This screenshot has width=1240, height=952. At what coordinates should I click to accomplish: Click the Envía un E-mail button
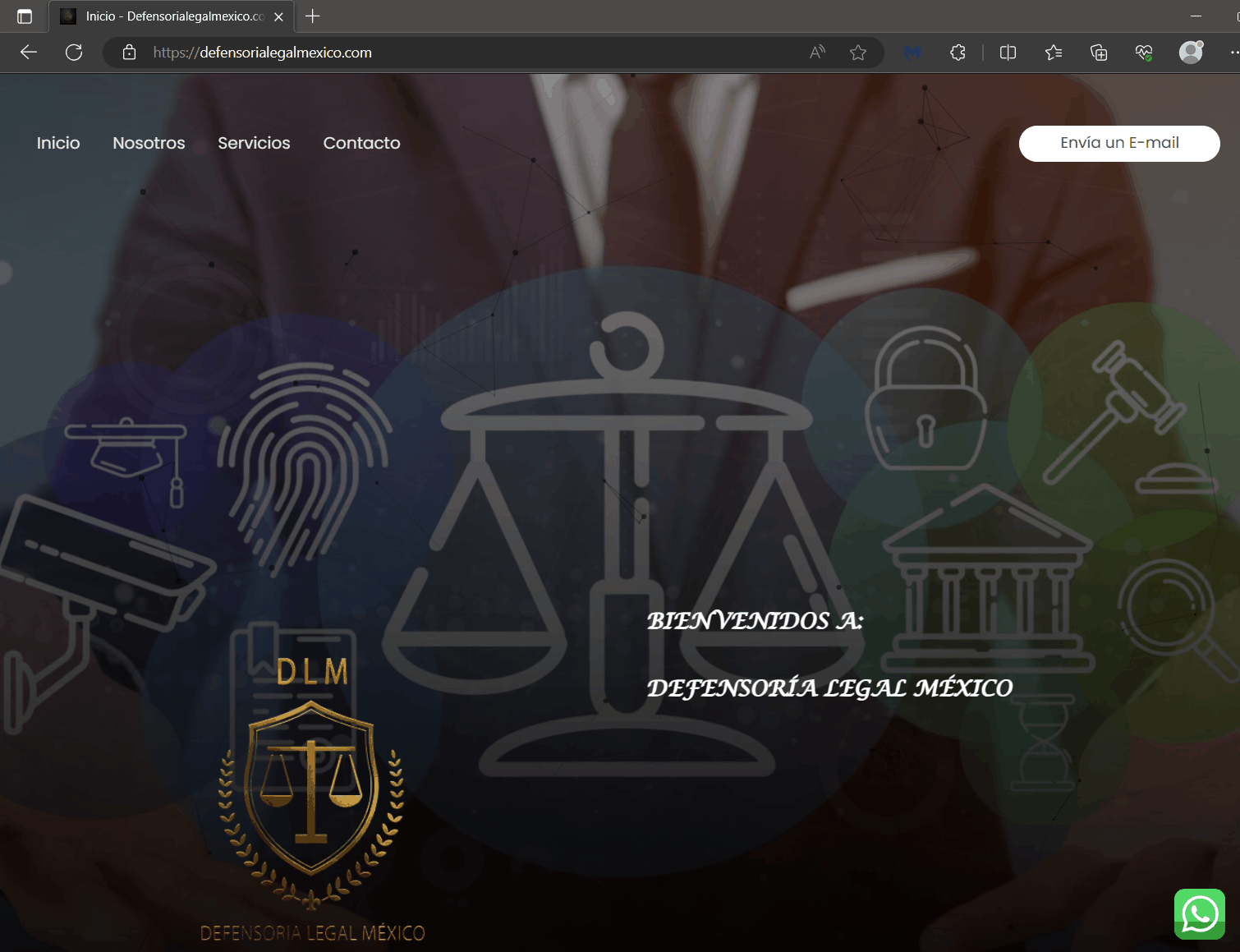[x=1119, y=143]
